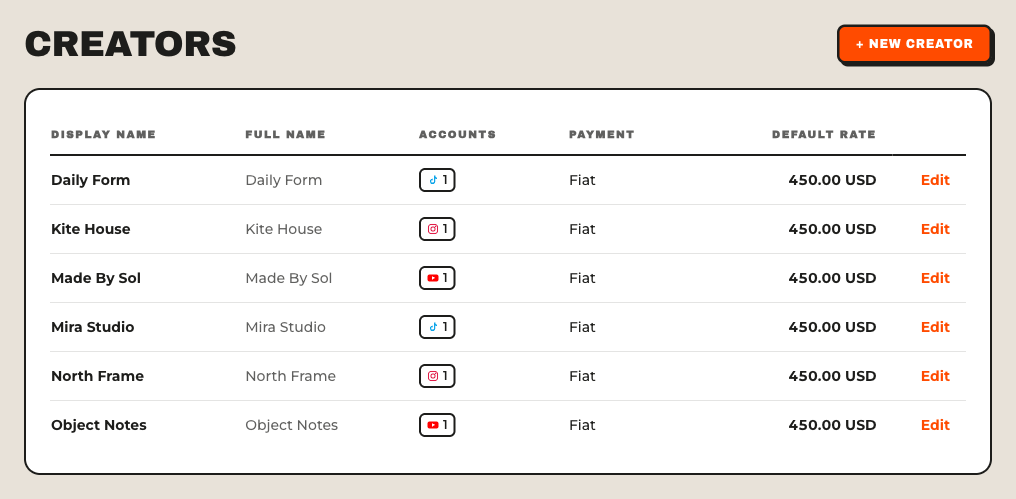
Task: Click the gray Mira Studio full name
Action: click(x=285, y=327)
